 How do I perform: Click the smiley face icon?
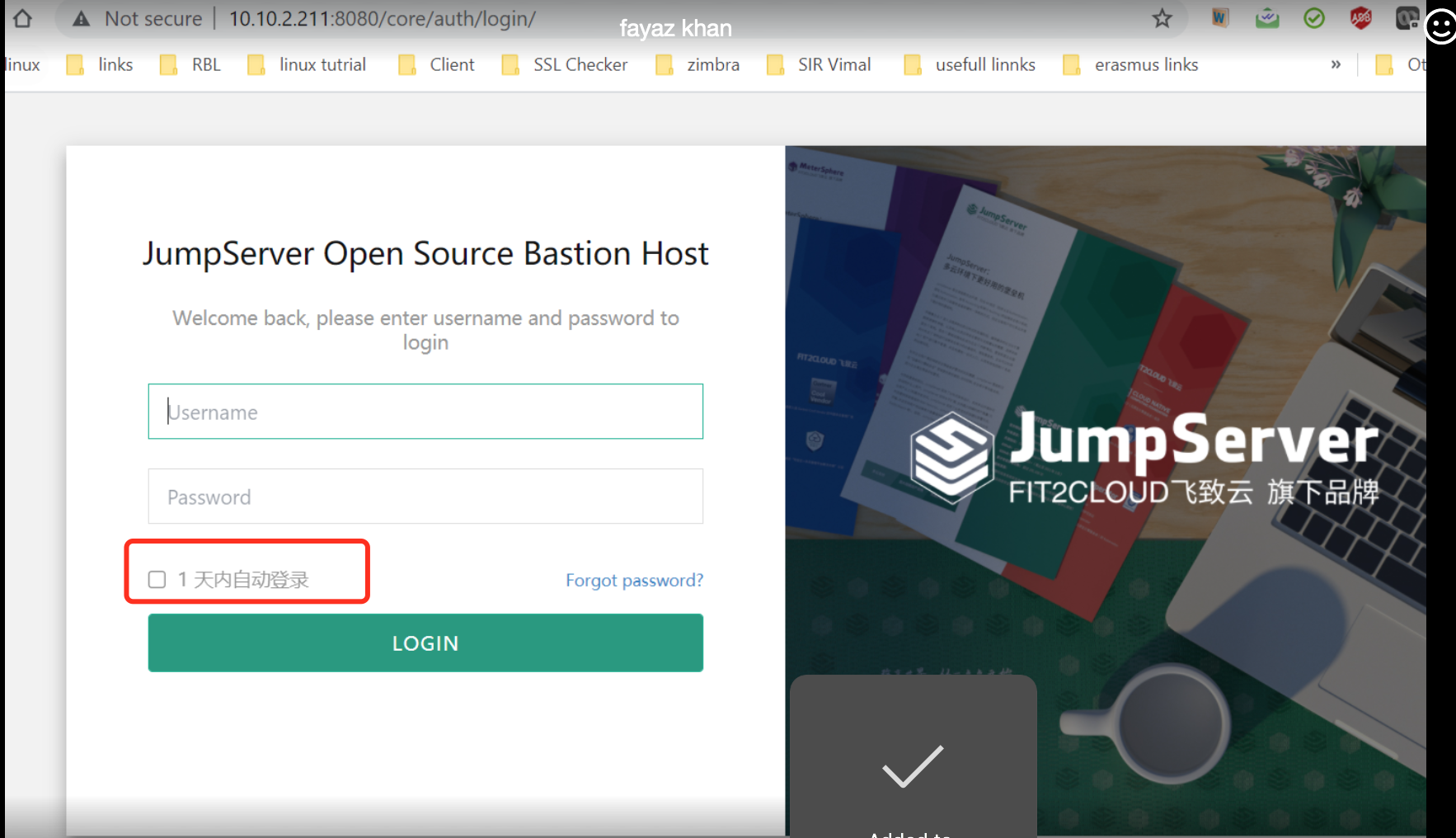tap(1440, 26)
